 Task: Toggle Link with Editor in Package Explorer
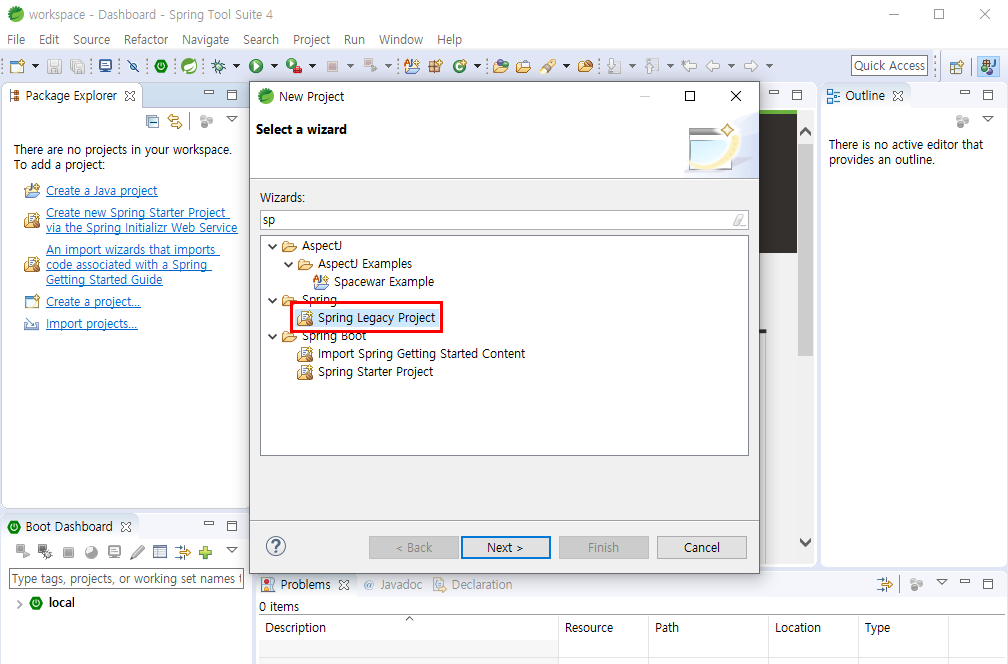[175, 121]
